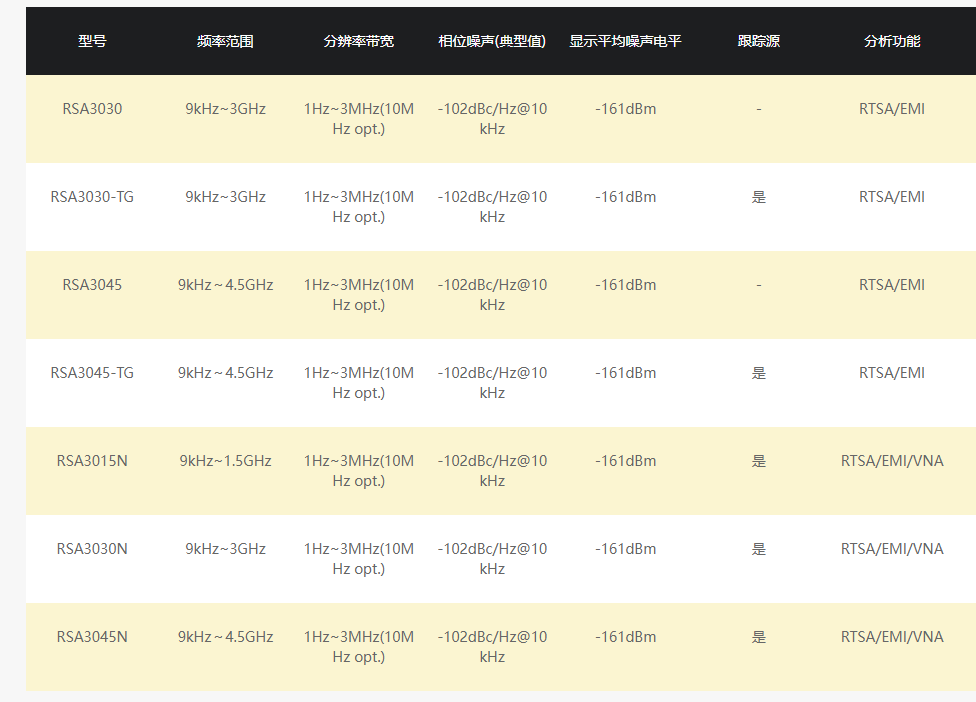The image size is (976, 702).
Task: Click RSA3045-TG's -102dBc/Hz@10kHz phase noise value
Action: tap(492, 383)
